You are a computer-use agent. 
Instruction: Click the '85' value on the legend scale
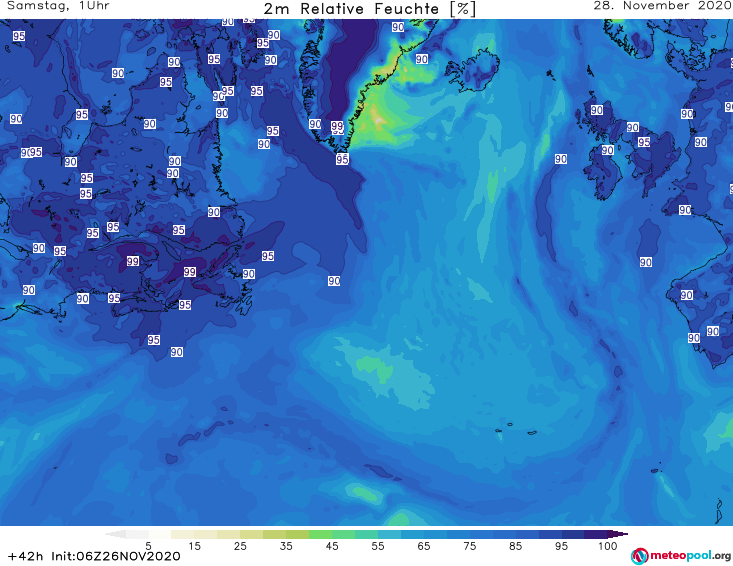tap(515, 546)
